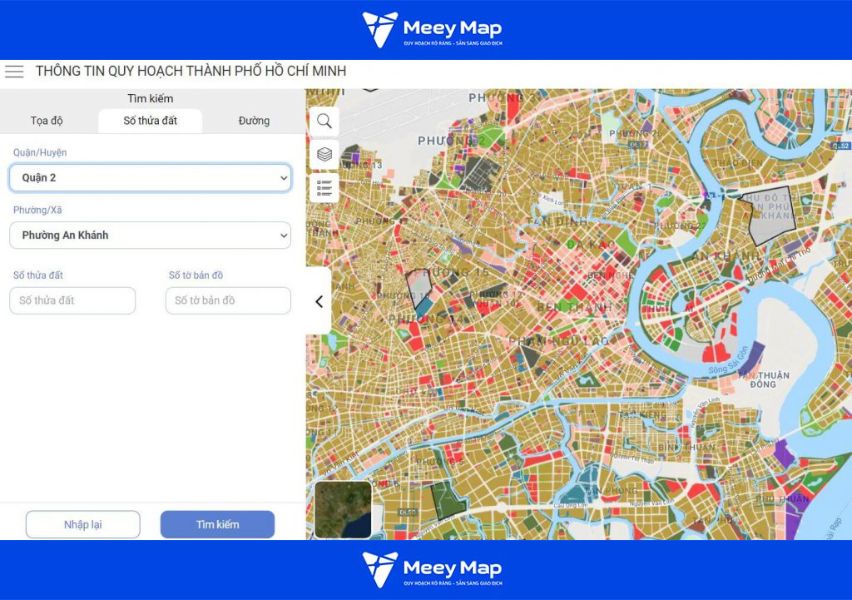Click the AN THUẬN ĐÔNG map label
852x600 pixels.
pos(764,379)
